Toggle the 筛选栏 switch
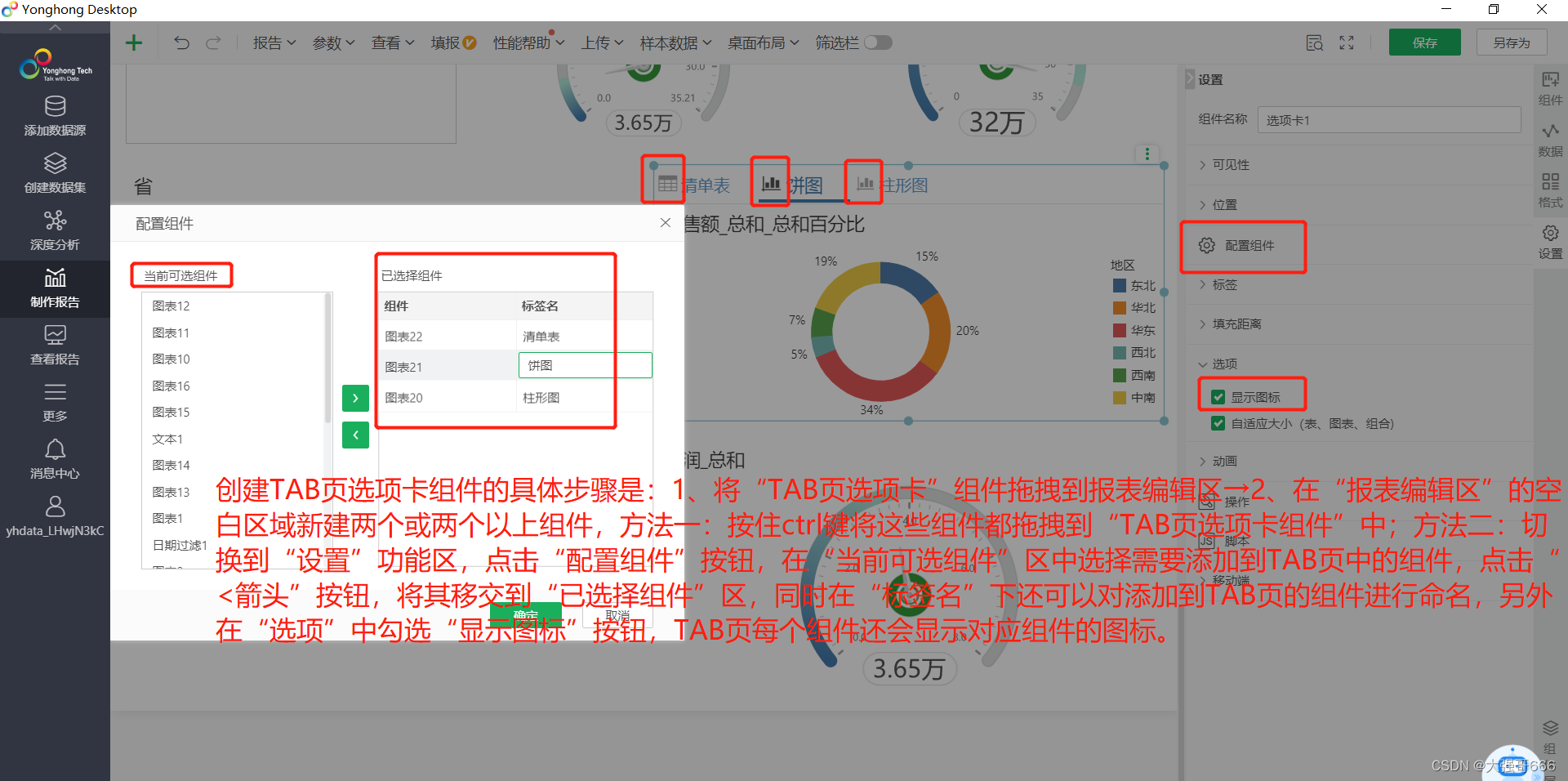The height and width of the screenshot is (781, 1568). coord(878,42)
